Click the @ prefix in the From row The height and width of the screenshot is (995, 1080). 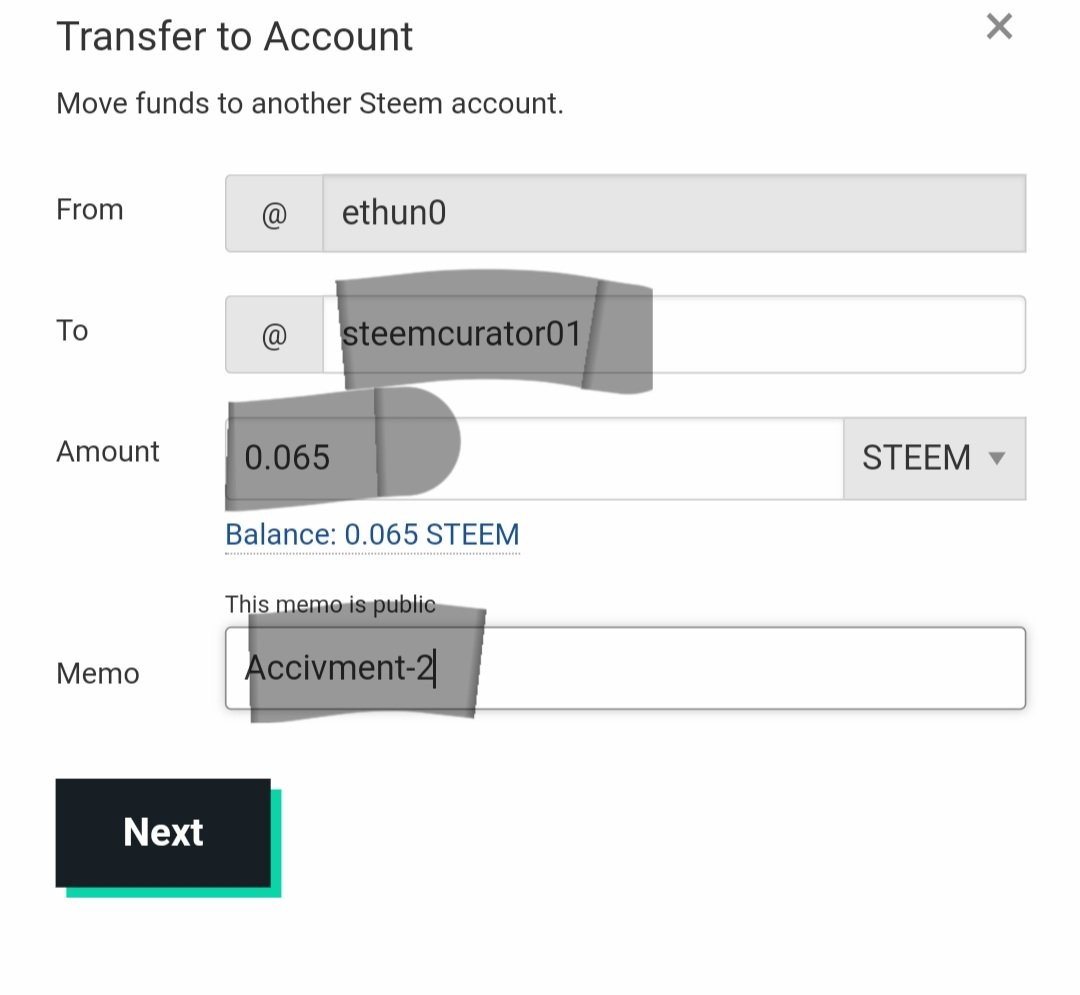[x=274, y=213]
